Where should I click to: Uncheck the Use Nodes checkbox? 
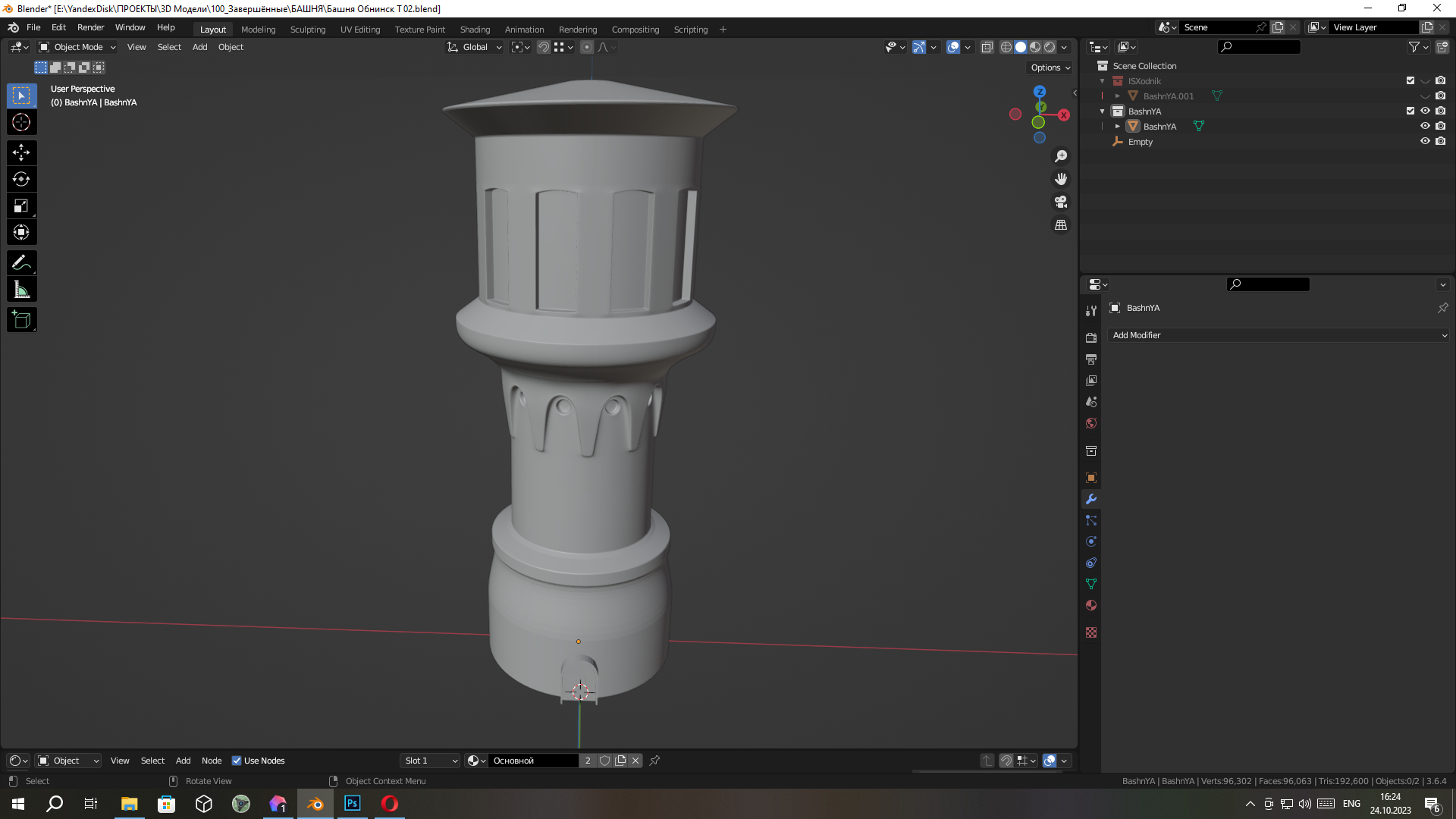[x=237, y=761]
